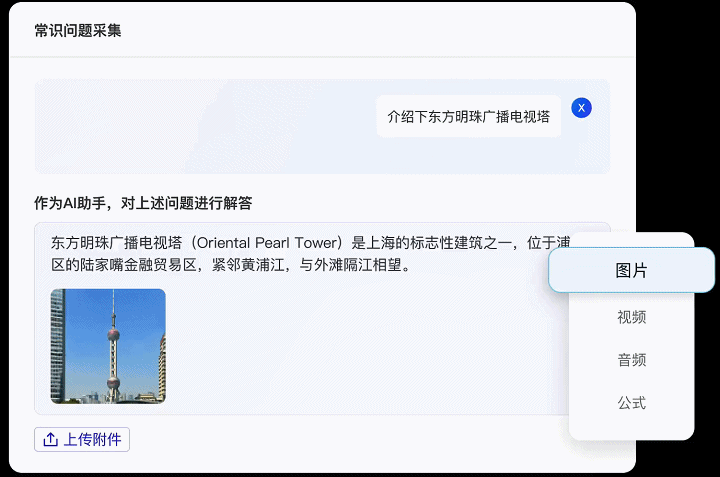This screenshot has height=477, width=720.
Task: Click the 常识问题采集 title
Action: (x=78, y=31)
